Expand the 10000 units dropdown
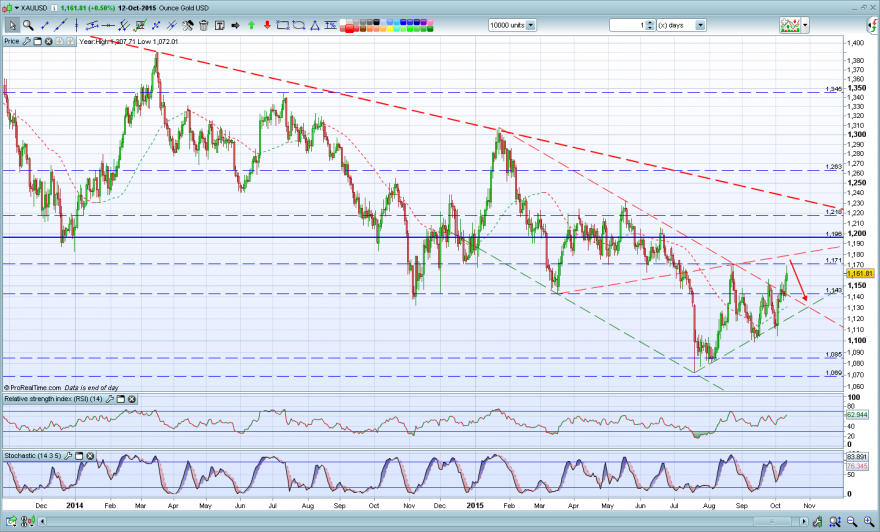This screenshot has height=532, width=880. 531,25
